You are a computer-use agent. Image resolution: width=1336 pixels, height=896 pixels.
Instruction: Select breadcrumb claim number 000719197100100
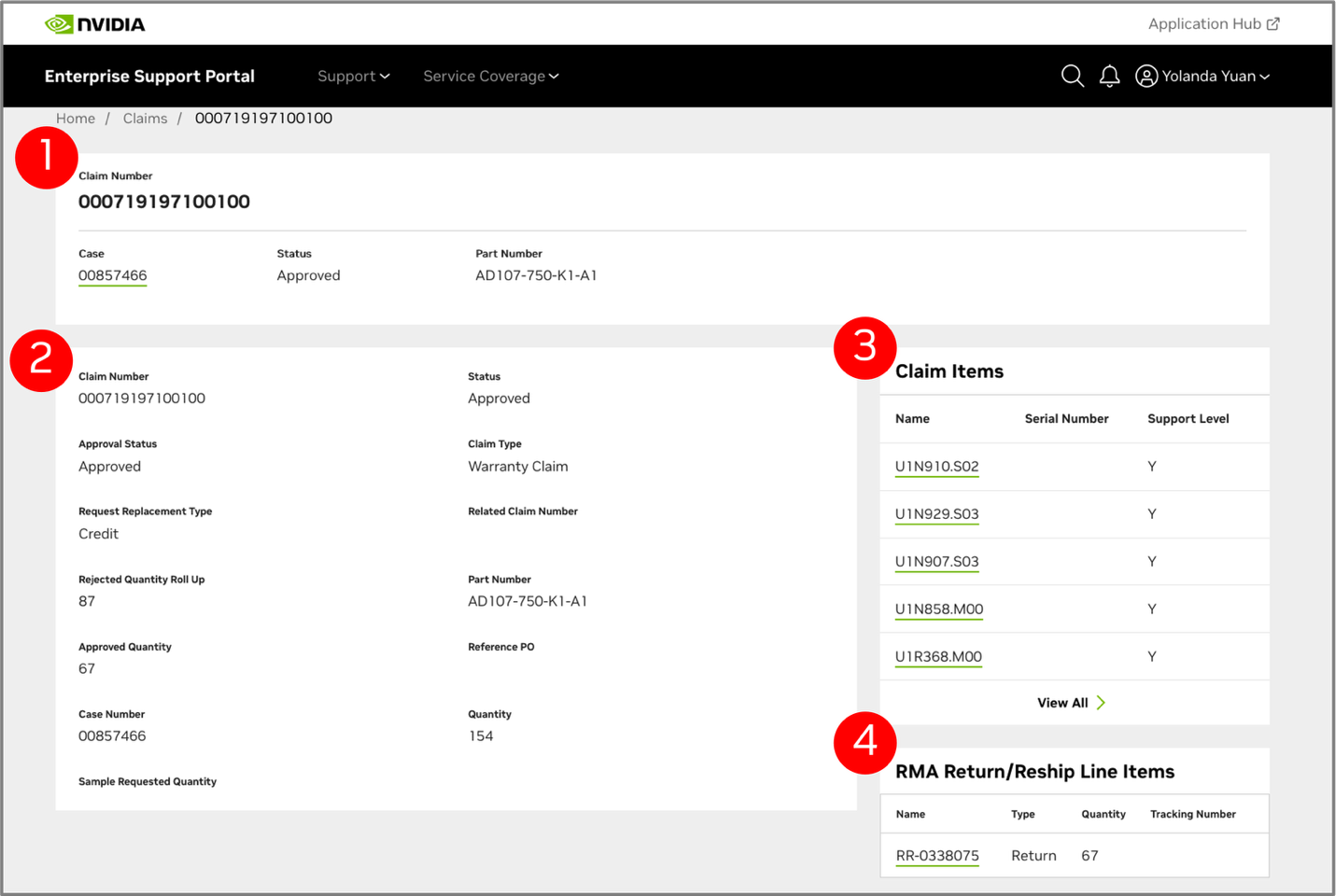(263, 119)
